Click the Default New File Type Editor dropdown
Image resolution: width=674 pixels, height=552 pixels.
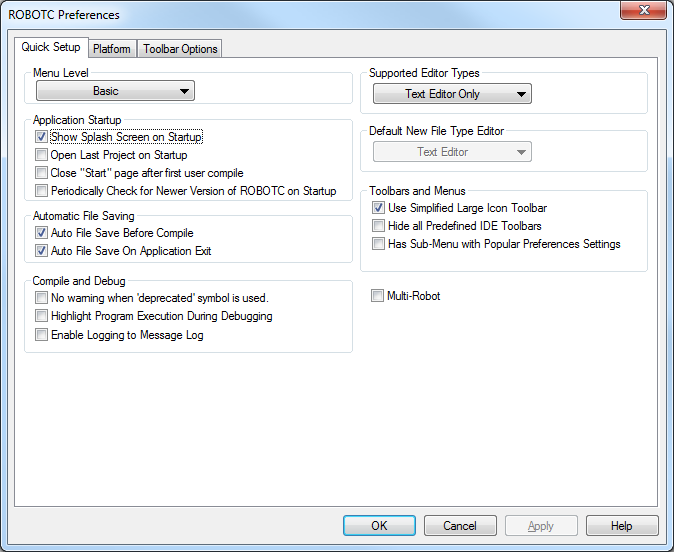click(x=452, y=152)
